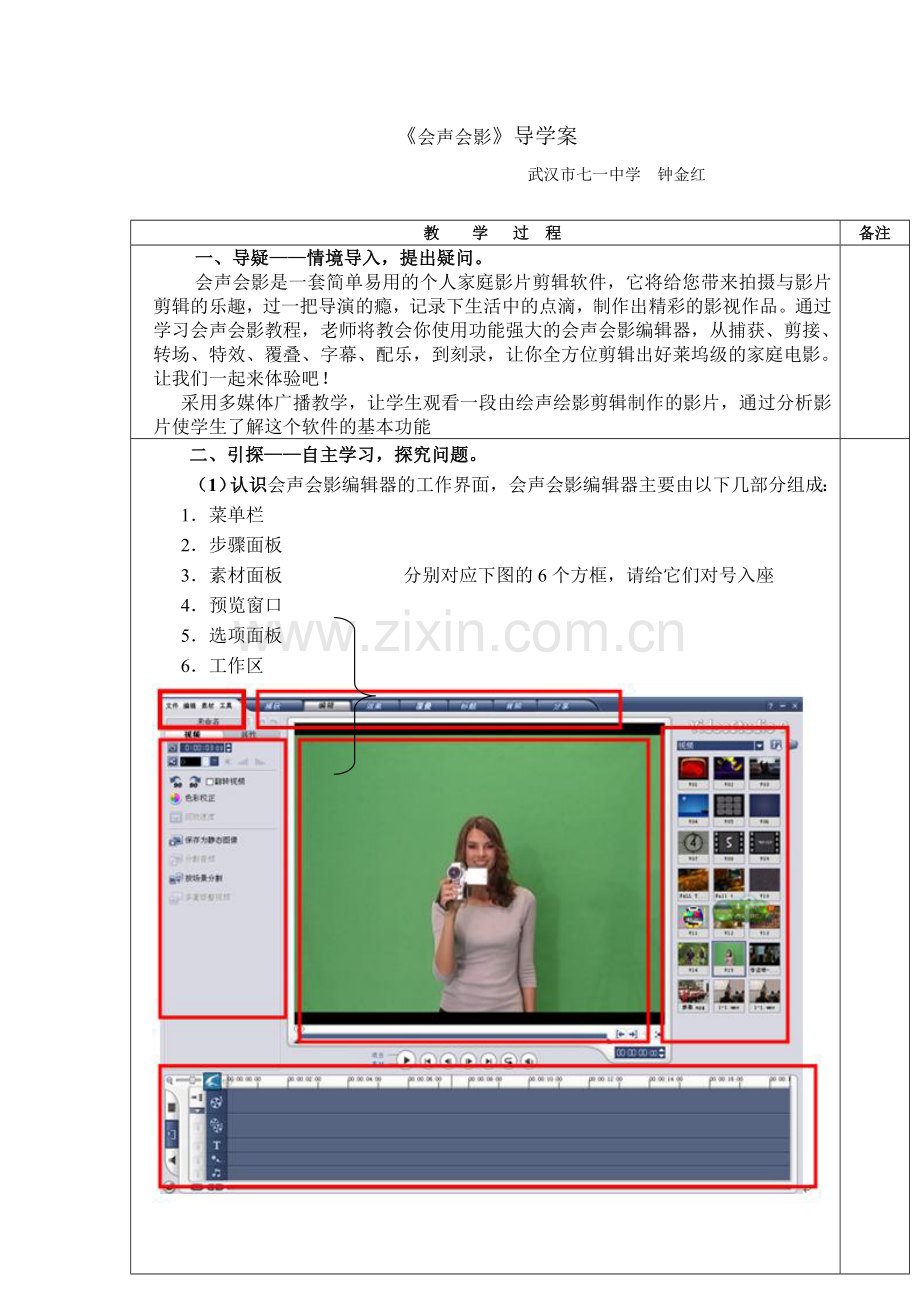This screenshot has width=920, height=1302.
Task: Click 按场景分割 split by scene
Action: point(197,878)
